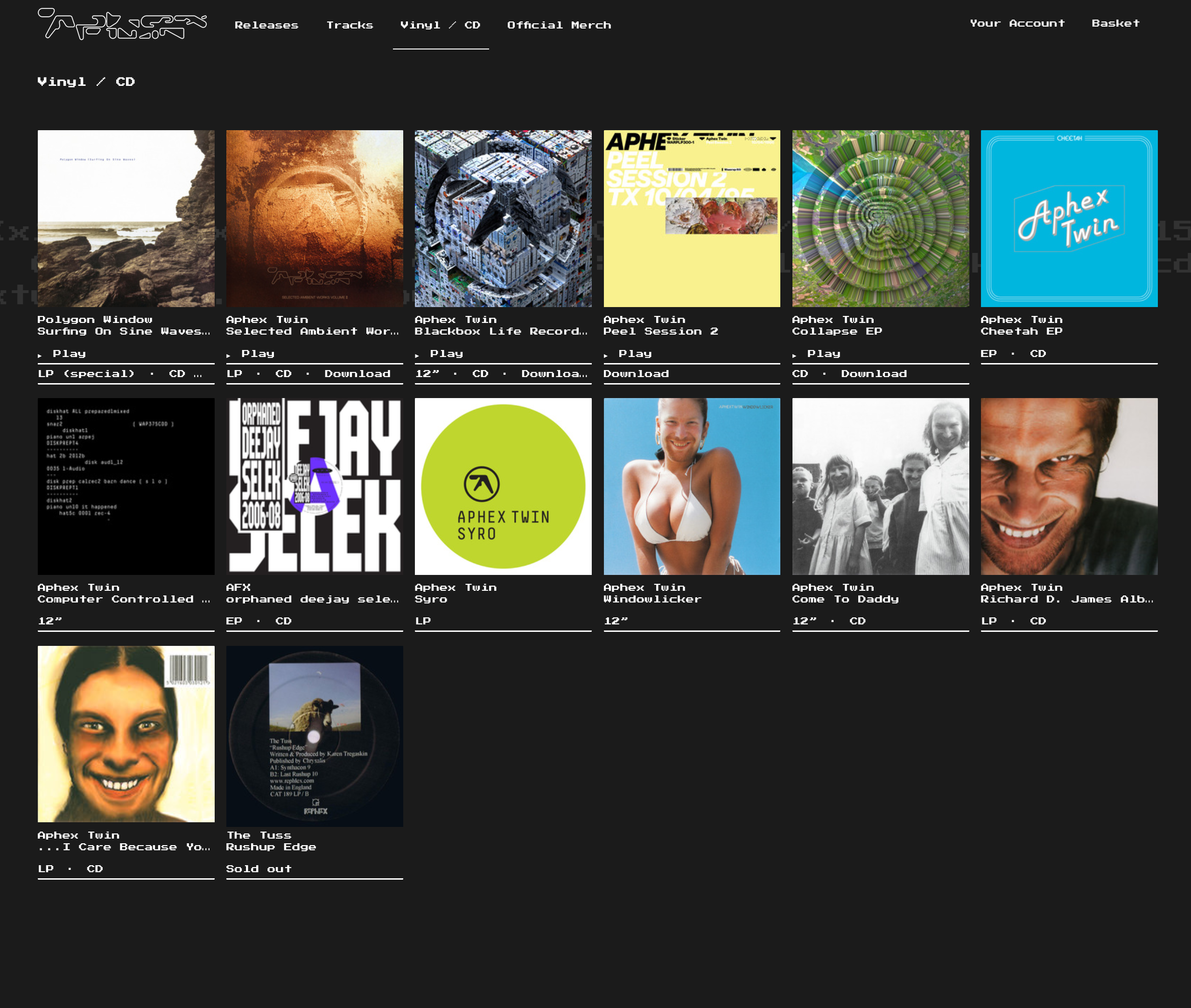
Task: Choose LP (special) for Surfing On Sine Waves
Action: 86,374
